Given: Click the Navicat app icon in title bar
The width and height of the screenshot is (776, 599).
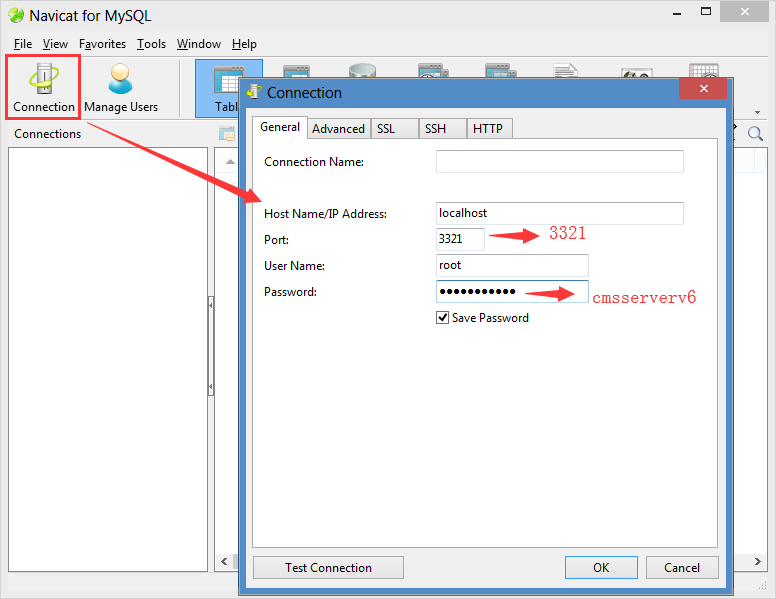Looking at the screenshot, I should (x=16, y=15).
